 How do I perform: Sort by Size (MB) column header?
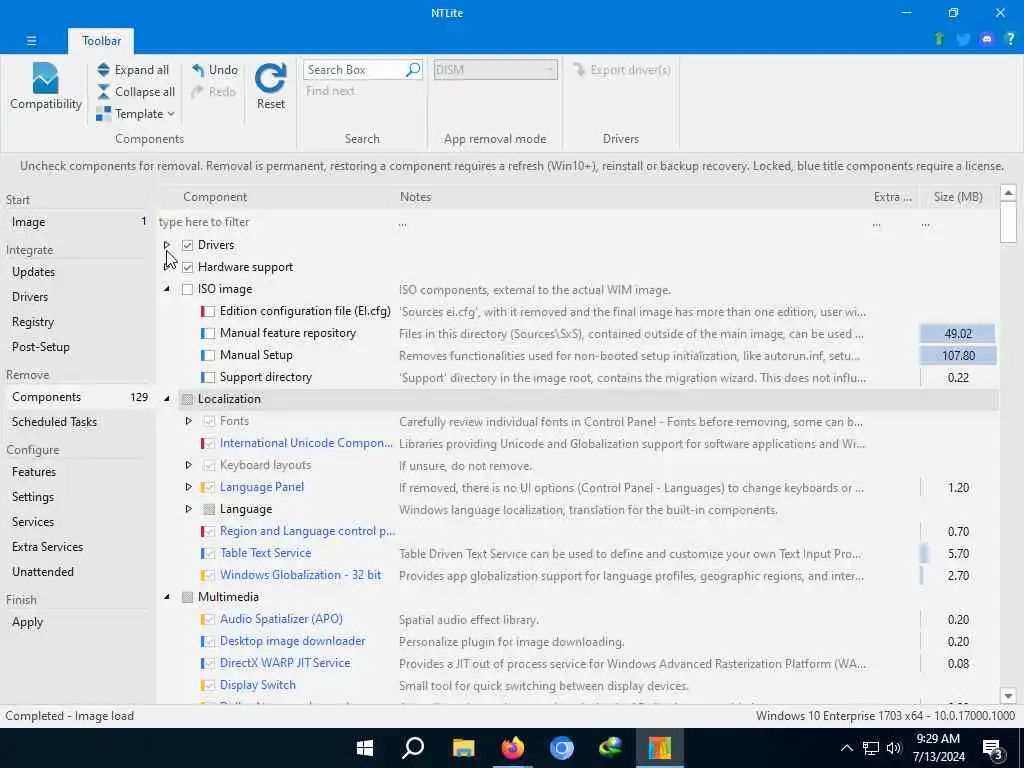957,197
